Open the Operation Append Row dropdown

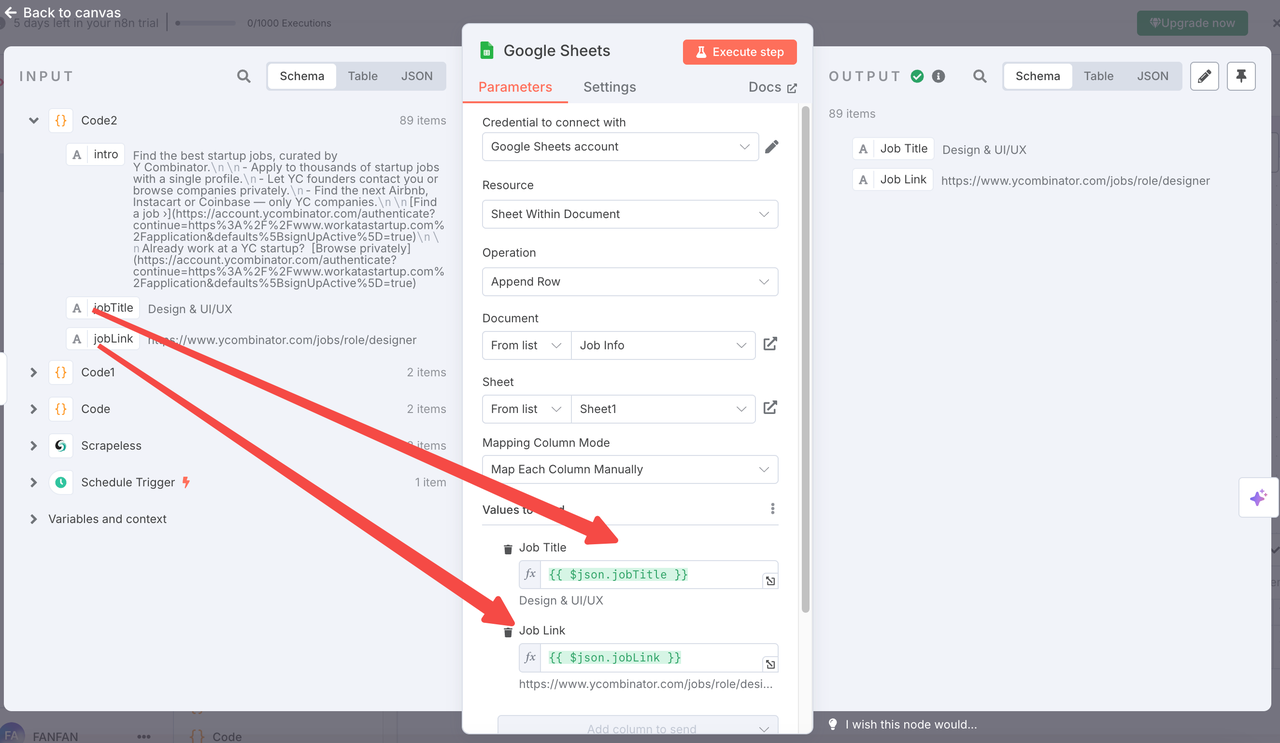(x=630, y=282)
